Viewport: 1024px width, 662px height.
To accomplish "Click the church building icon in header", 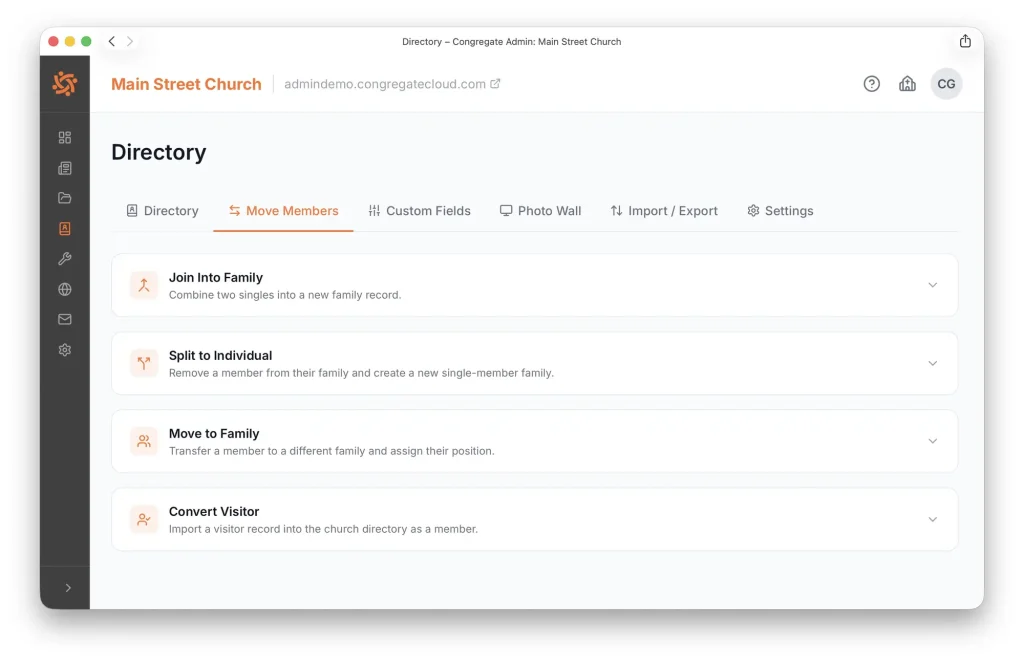I will pos(907,84).
